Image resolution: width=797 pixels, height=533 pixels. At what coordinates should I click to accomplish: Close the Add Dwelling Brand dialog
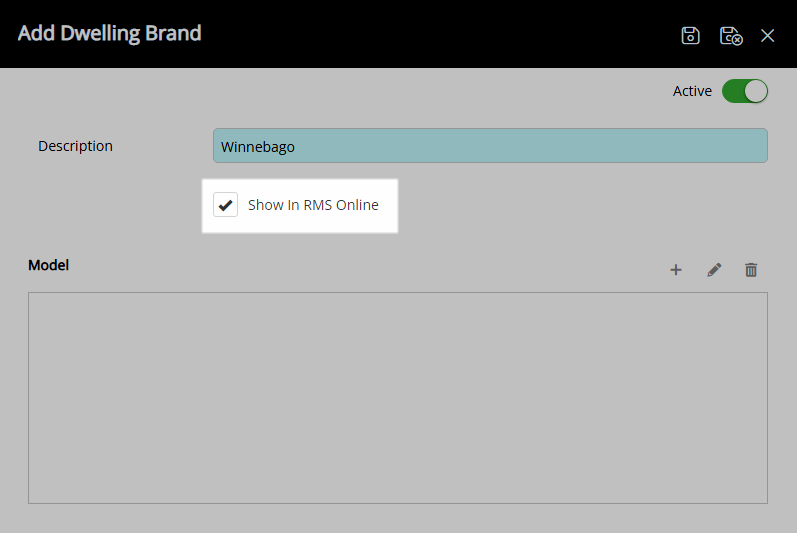(x=768, y=36)
